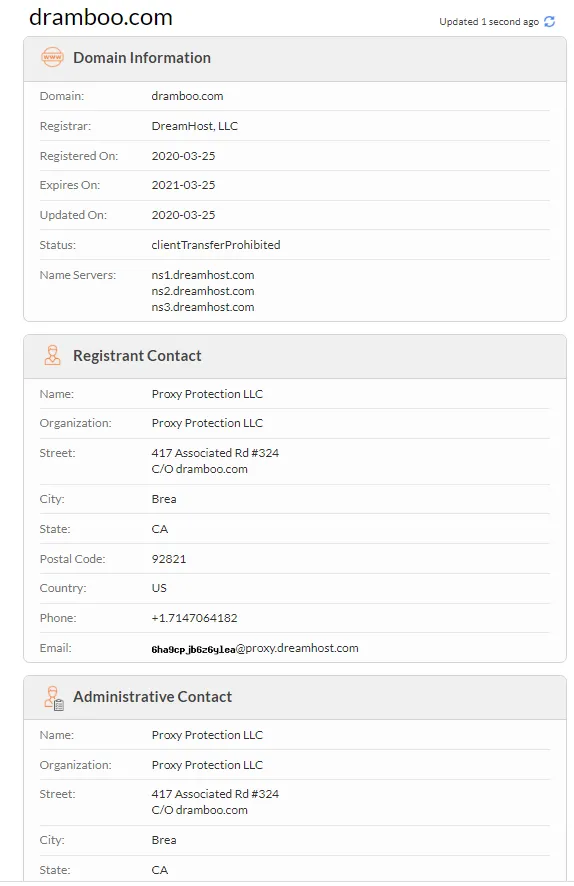The height and width of the screenshot is (886, 574).
Task: Click name server ns2.dreamhost.com
Action: 203,291
